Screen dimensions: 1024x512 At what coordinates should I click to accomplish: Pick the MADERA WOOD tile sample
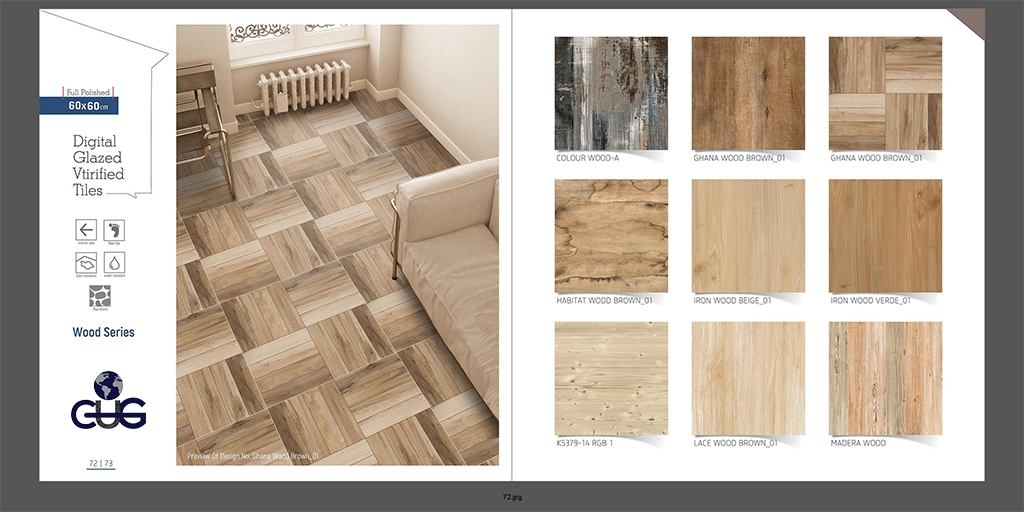tap(885, 378)
